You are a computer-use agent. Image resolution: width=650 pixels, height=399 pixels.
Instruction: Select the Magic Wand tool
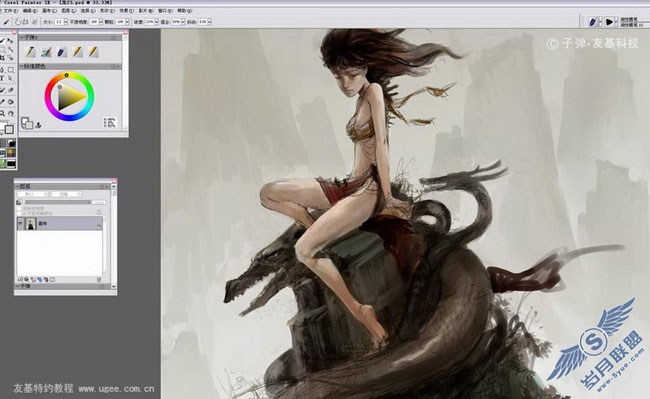(x=10, y=49)
